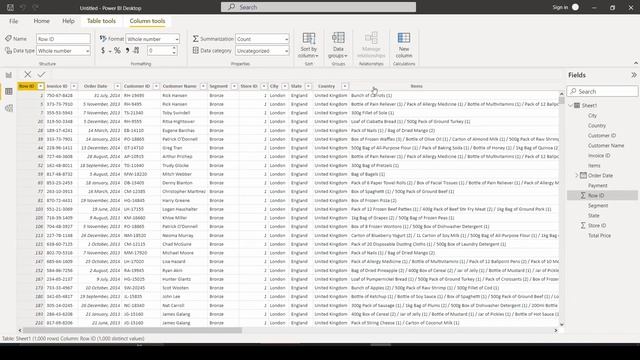Select the Customer ID field
This screenshot has width=640, height=360.
tap(602, 136)
